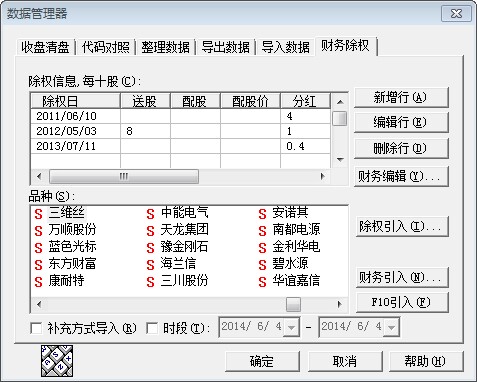Screen dimensions: 477x382
Task: Click the S icon beside 华谊嘉信
Action: click(263, 282)
